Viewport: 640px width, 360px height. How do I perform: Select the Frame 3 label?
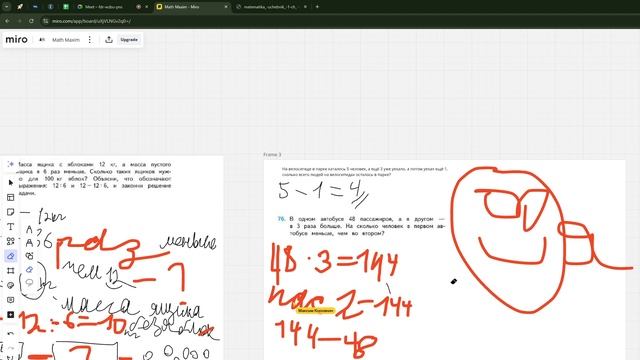tap(272, 155)
